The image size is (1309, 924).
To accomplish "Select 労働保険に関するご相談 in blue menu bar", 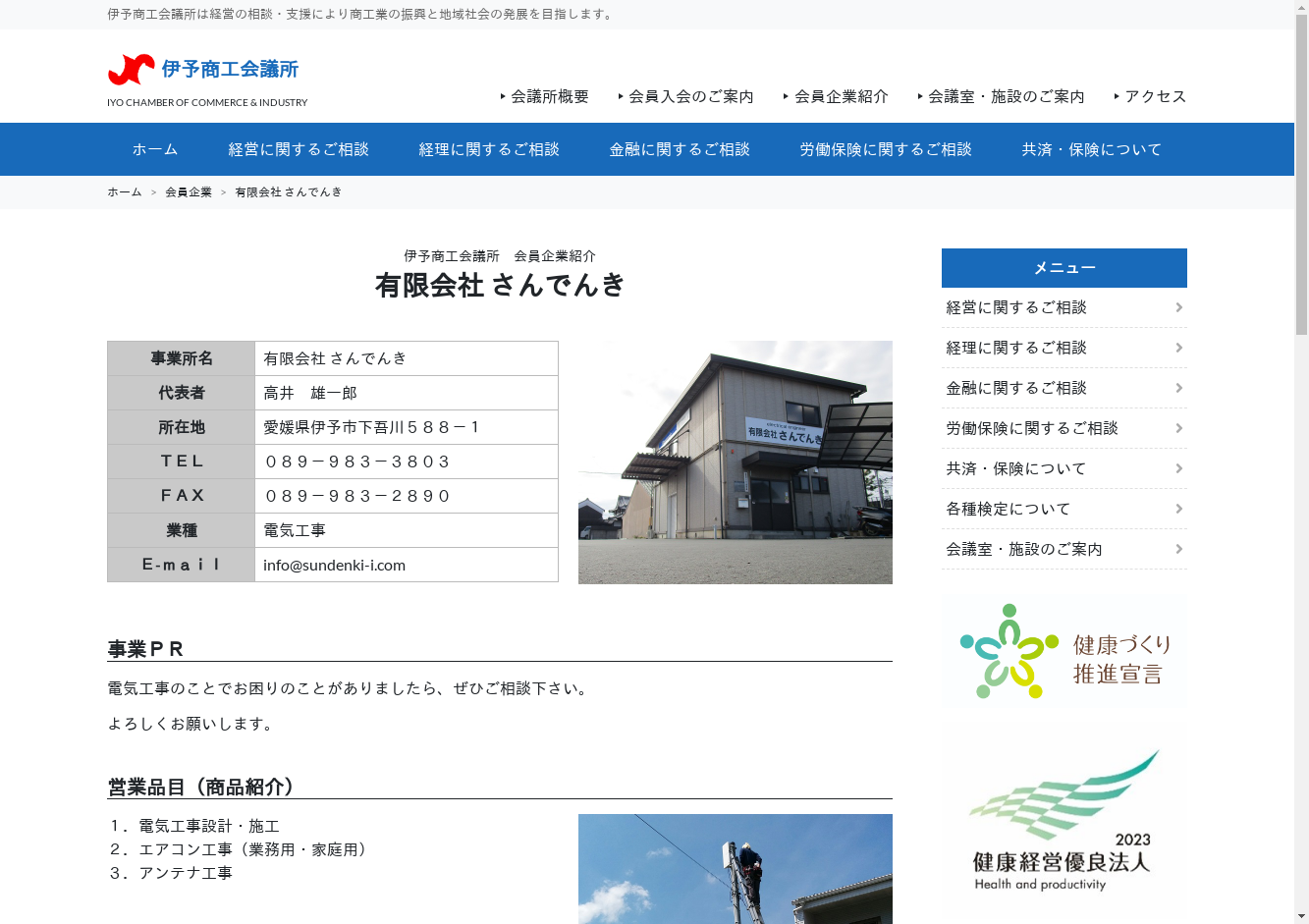I will tap(886, 149).
